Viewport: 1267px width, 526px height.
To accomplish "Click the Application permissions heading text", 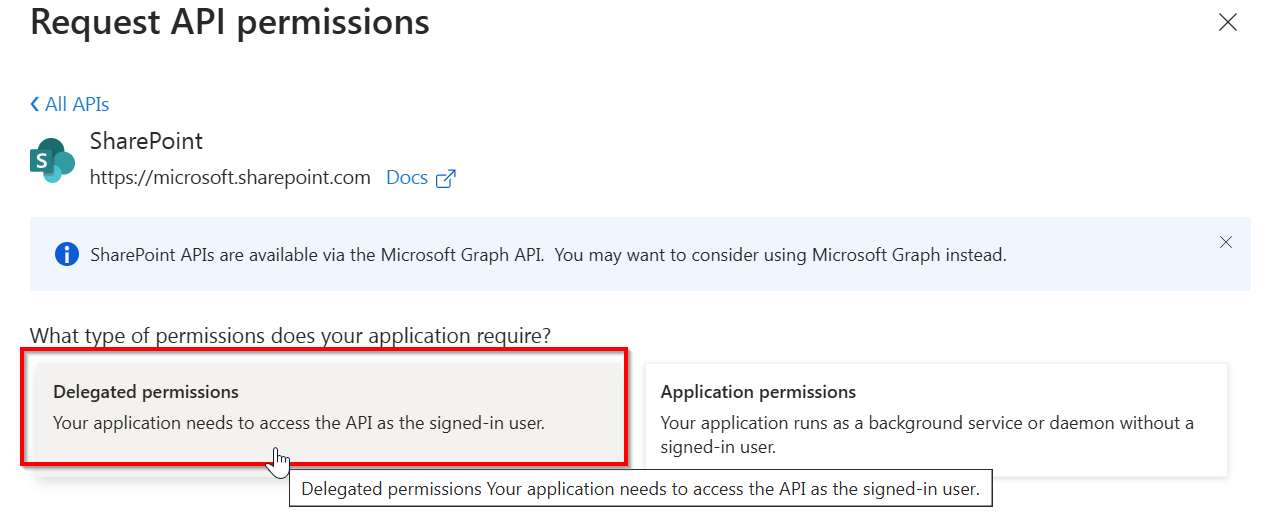I will (758, 392).
